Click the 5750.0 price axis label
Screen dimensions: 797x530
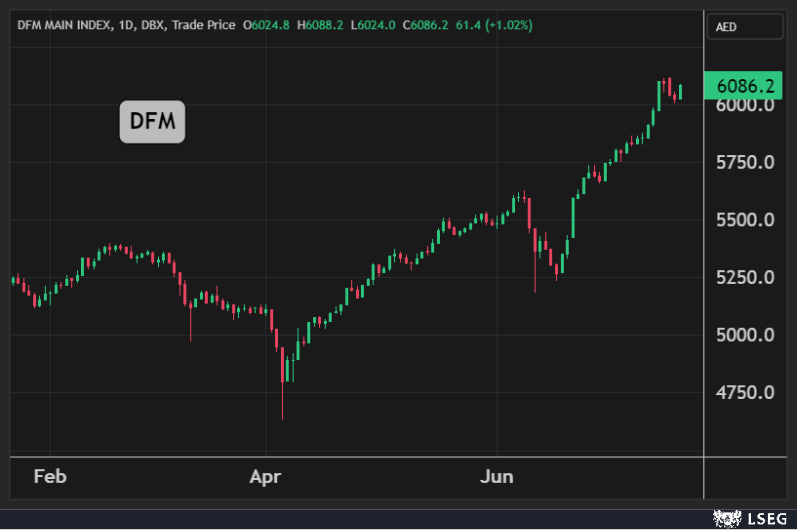(747, 162)
